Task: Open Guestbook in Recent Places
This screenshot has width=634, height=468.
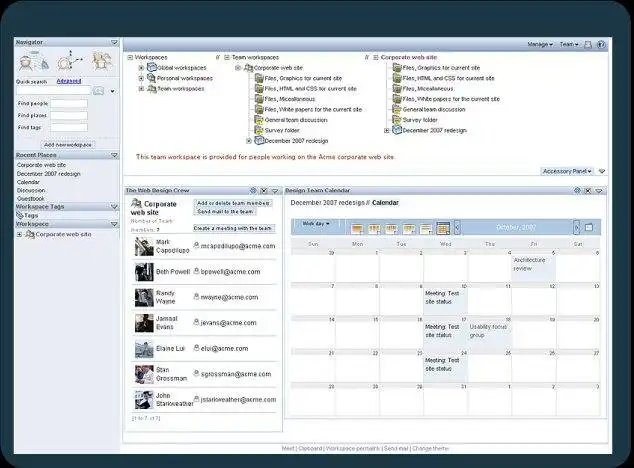Action: (x=31, y=199)
